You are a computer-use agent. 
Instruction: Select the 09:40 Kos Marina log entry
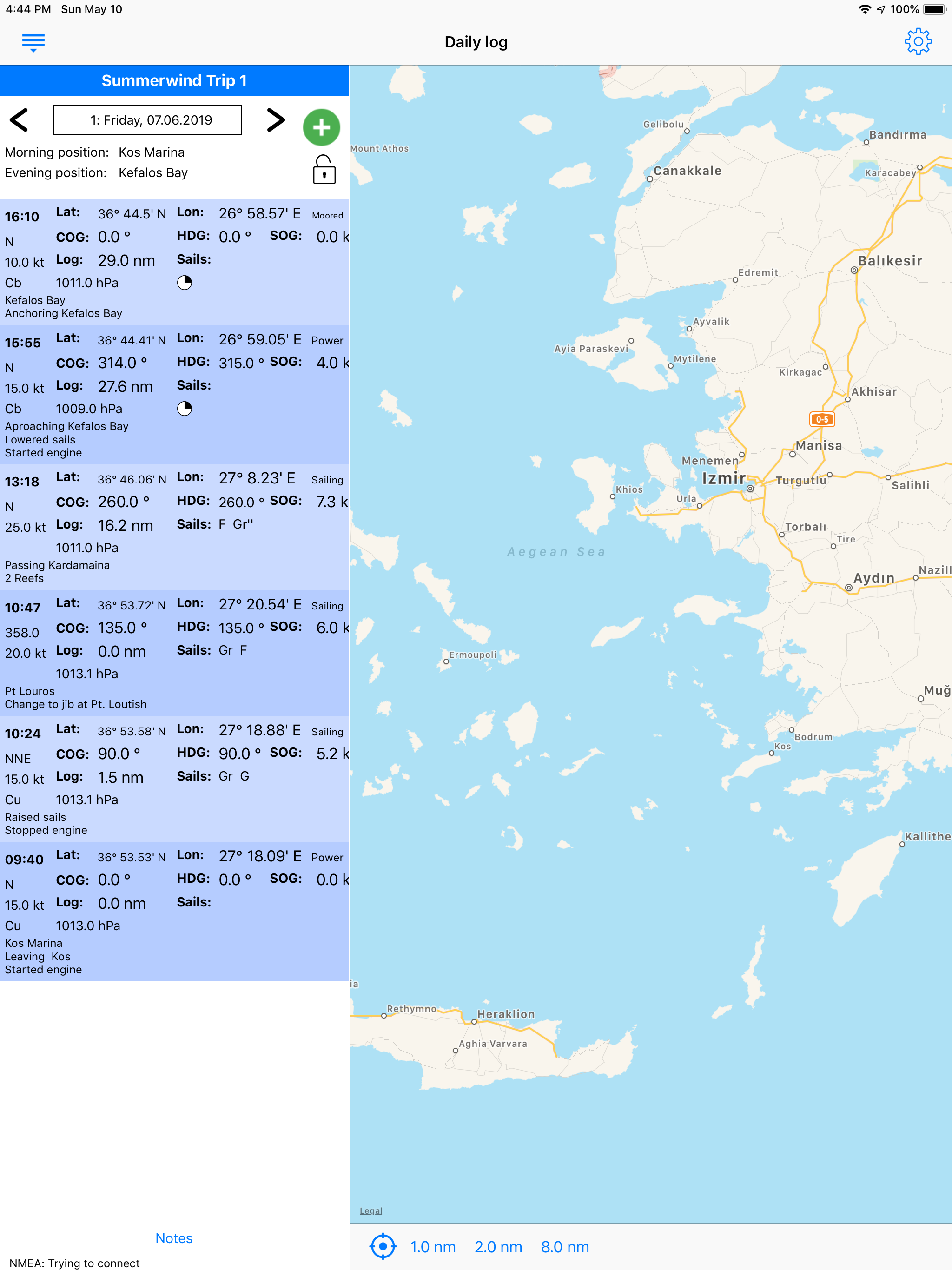click(174, 911)
